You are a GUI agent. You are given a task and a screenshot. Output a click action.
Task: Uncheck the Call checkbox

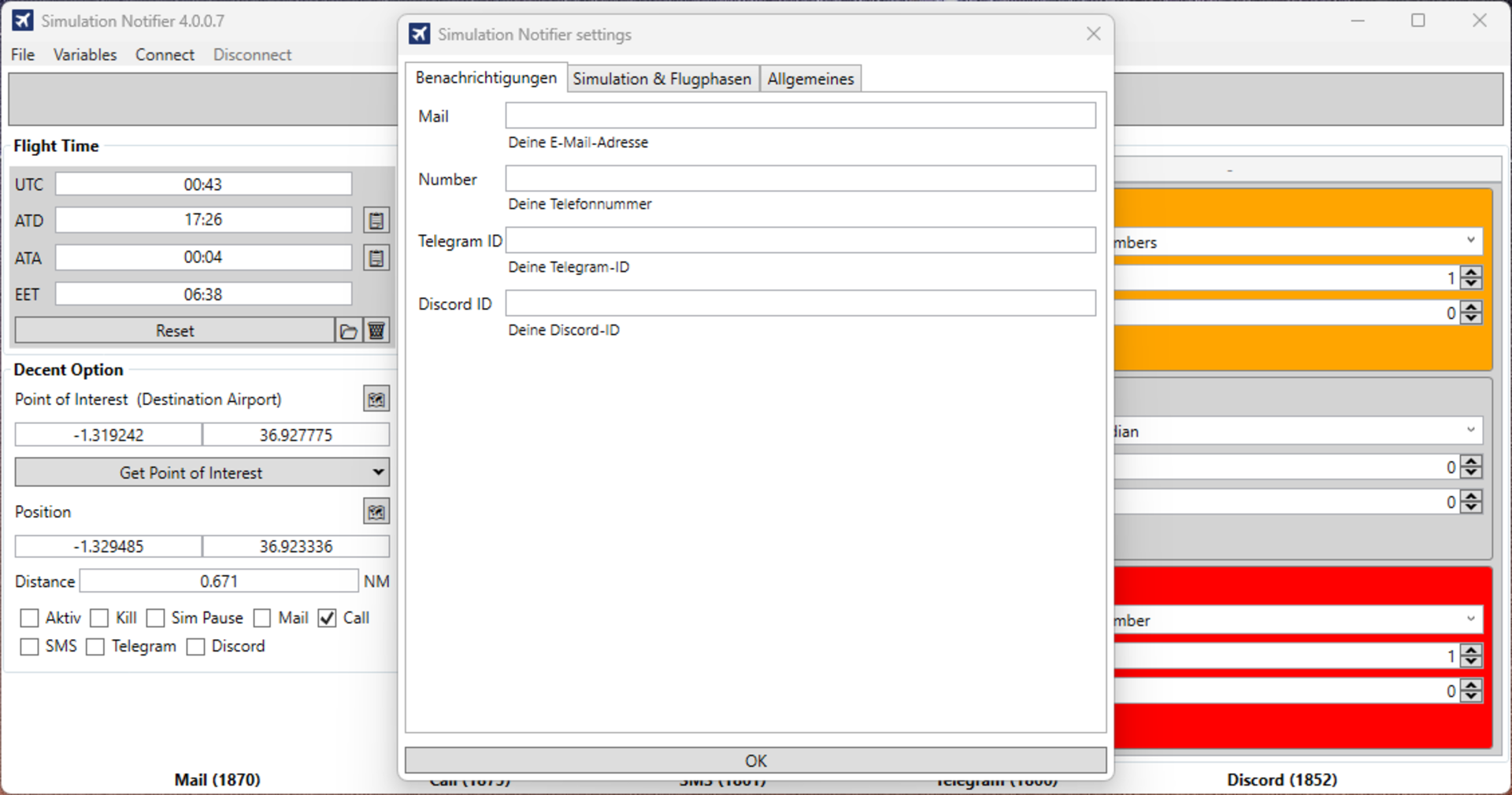(328, 619)
